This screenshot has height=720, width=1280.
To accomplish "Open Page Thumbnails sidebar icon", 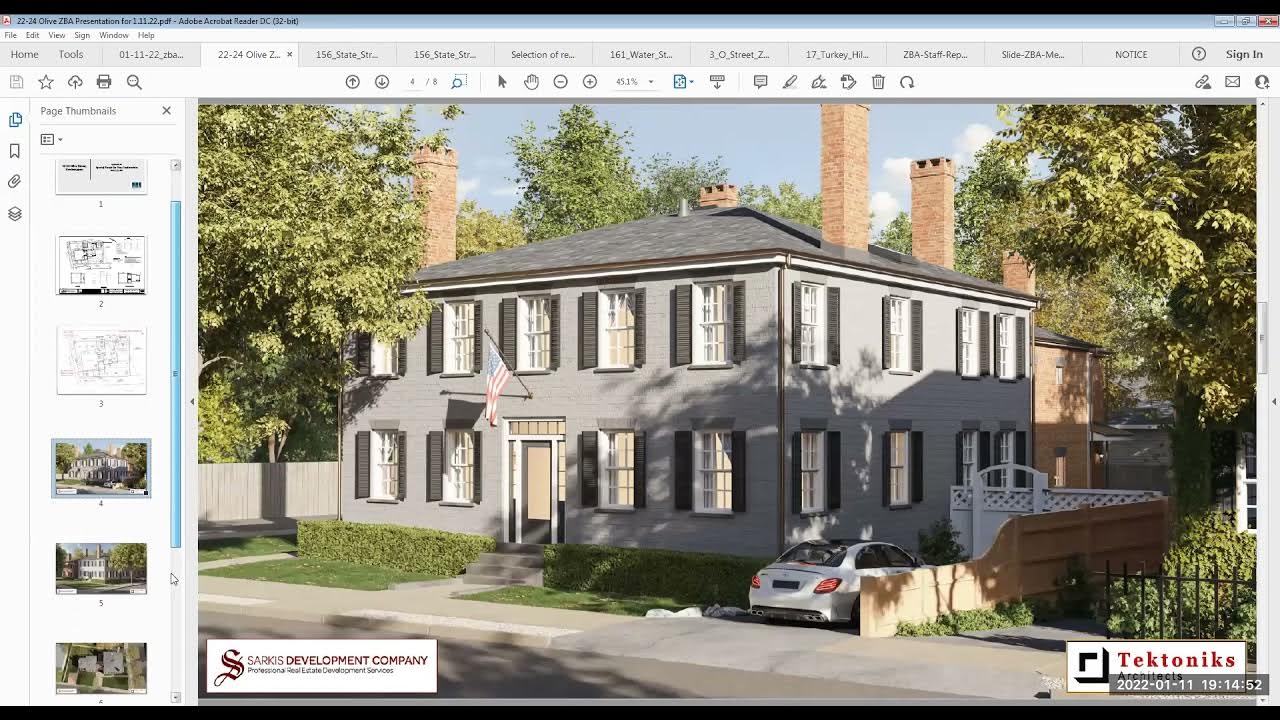I will 15,119.
